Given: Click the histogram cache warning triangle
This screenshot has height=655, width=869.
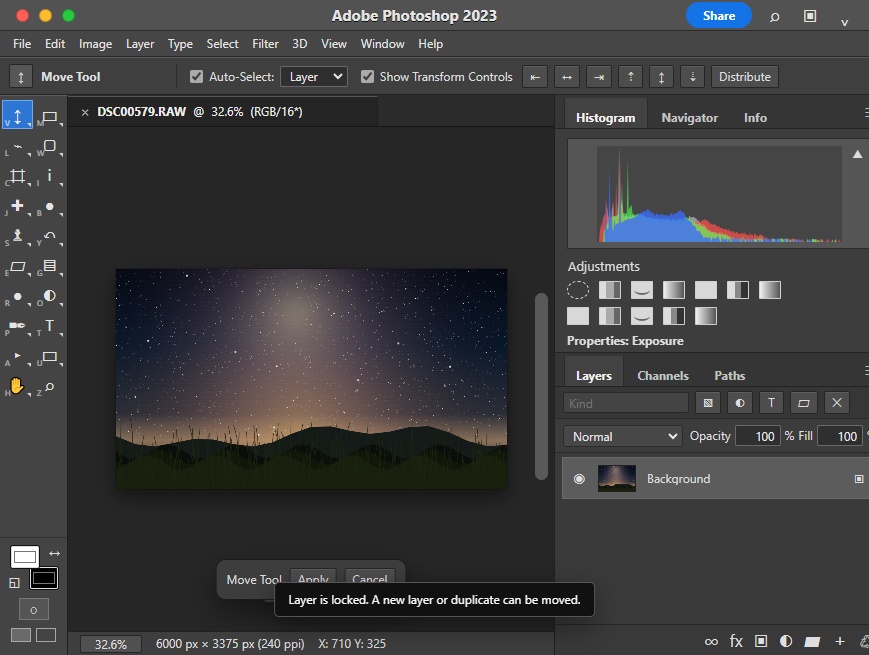Looking at the screenshot, I should [857, 154].
